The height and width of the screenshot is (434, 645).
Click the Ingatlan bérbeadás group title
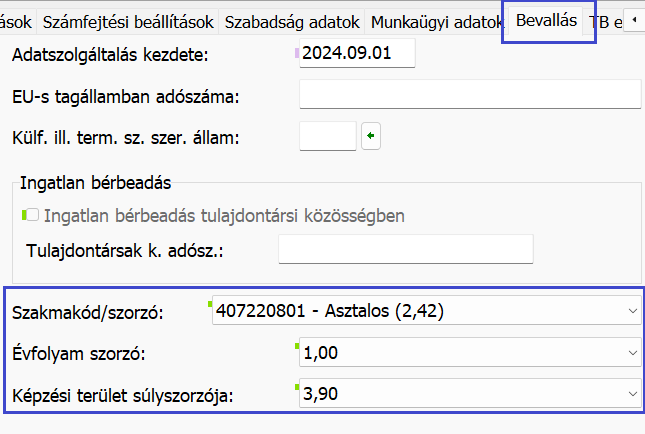click(x=95, y=184)
